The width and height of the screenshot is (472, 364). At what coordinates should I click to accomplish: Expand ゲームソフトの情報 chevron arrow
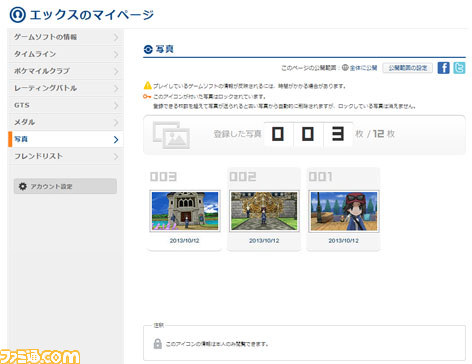point(116,37)
